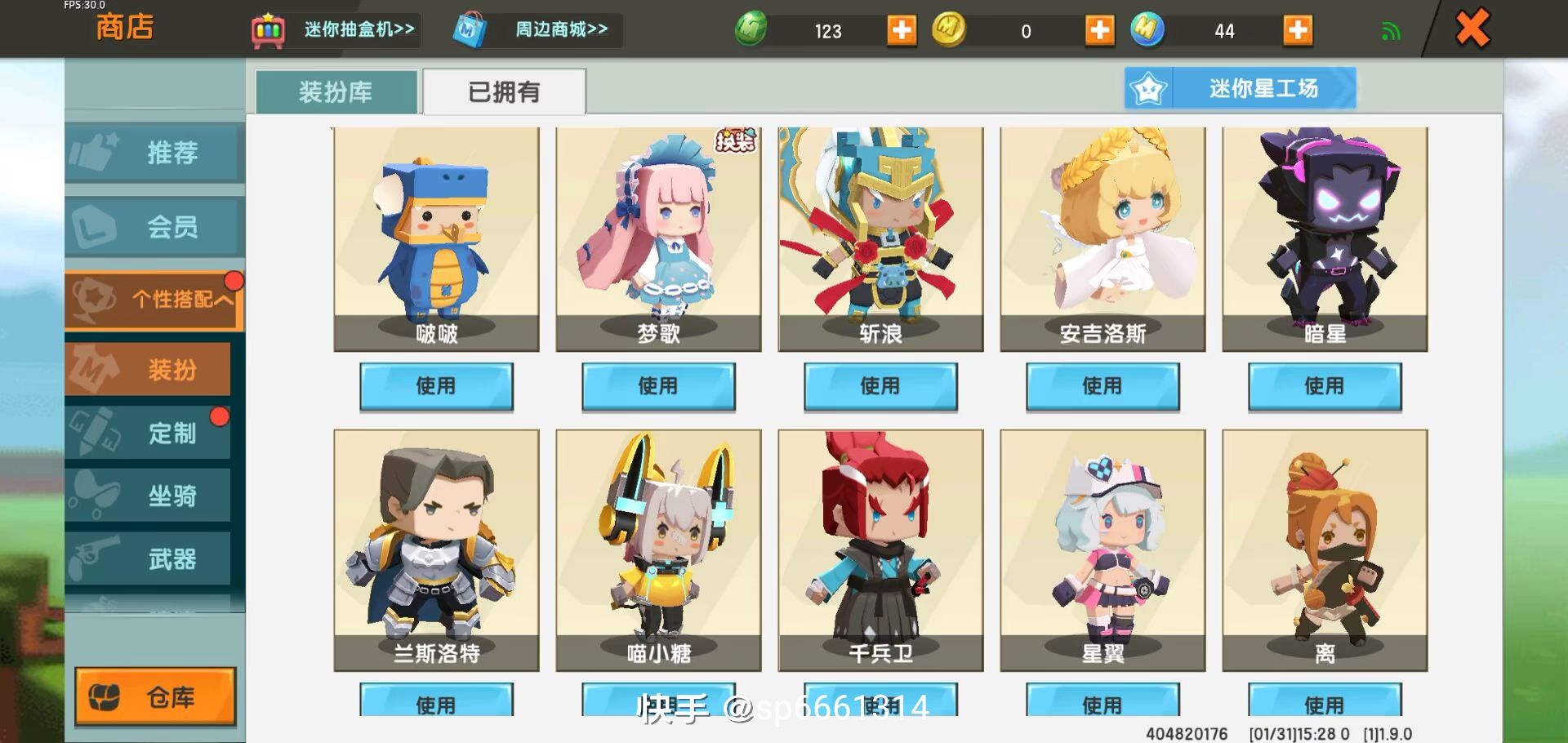Open the 迷你星工场 star workshop
This screenshot has height=743, width=1568.
(x=1240, y=88)
